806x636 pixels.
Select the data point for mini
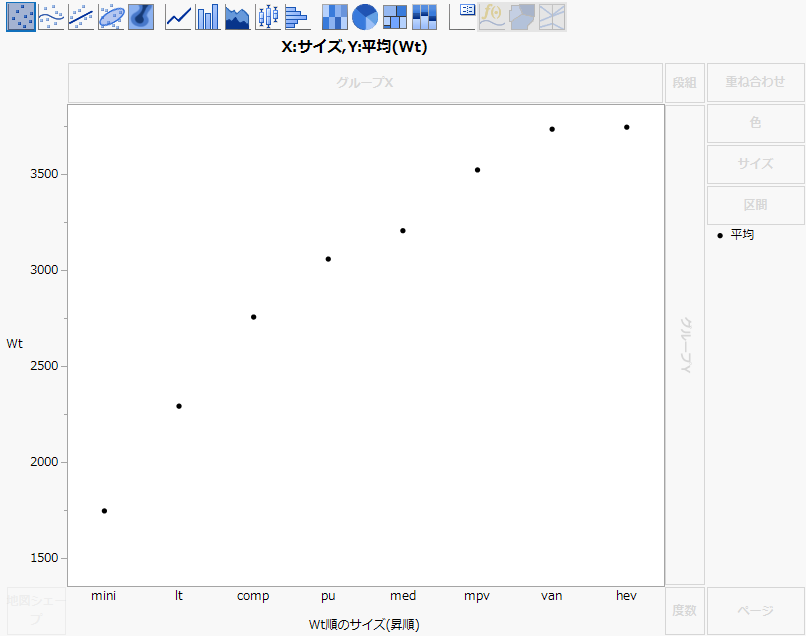coord(104,511)
